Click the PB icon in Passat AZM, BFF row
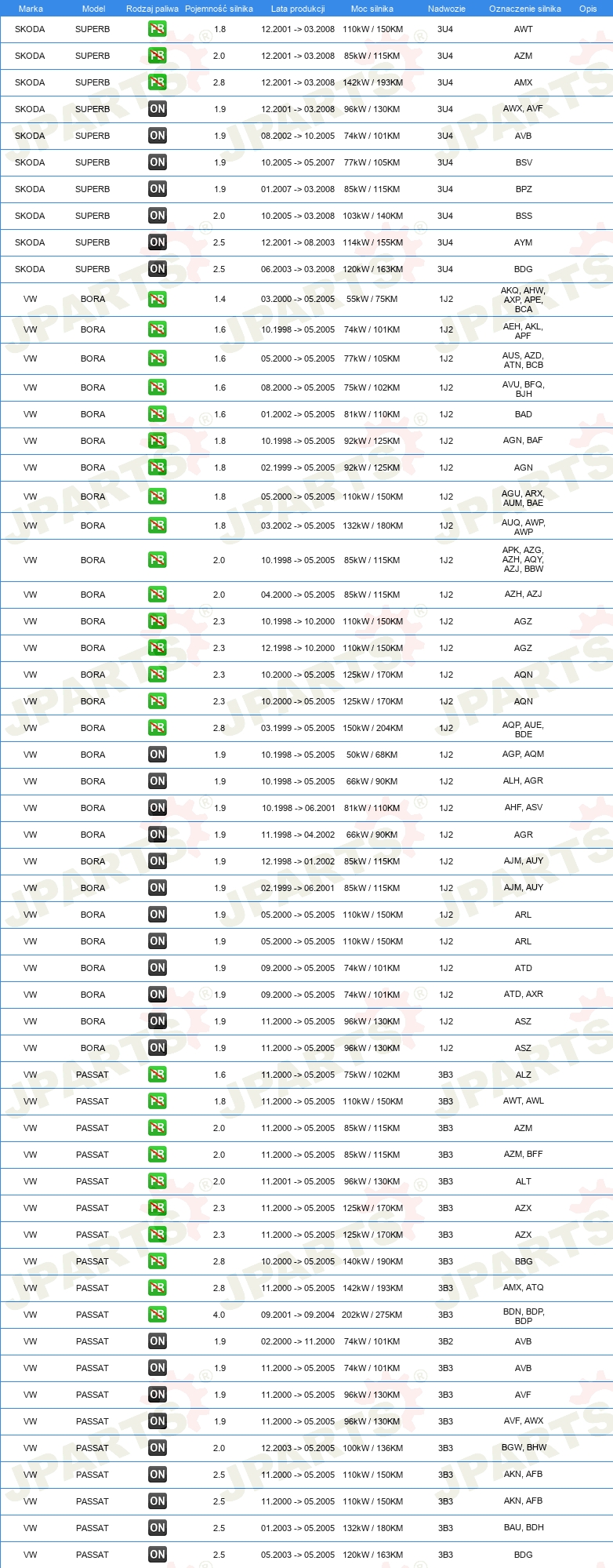 pyautogui.click(x=158, y=1155)
